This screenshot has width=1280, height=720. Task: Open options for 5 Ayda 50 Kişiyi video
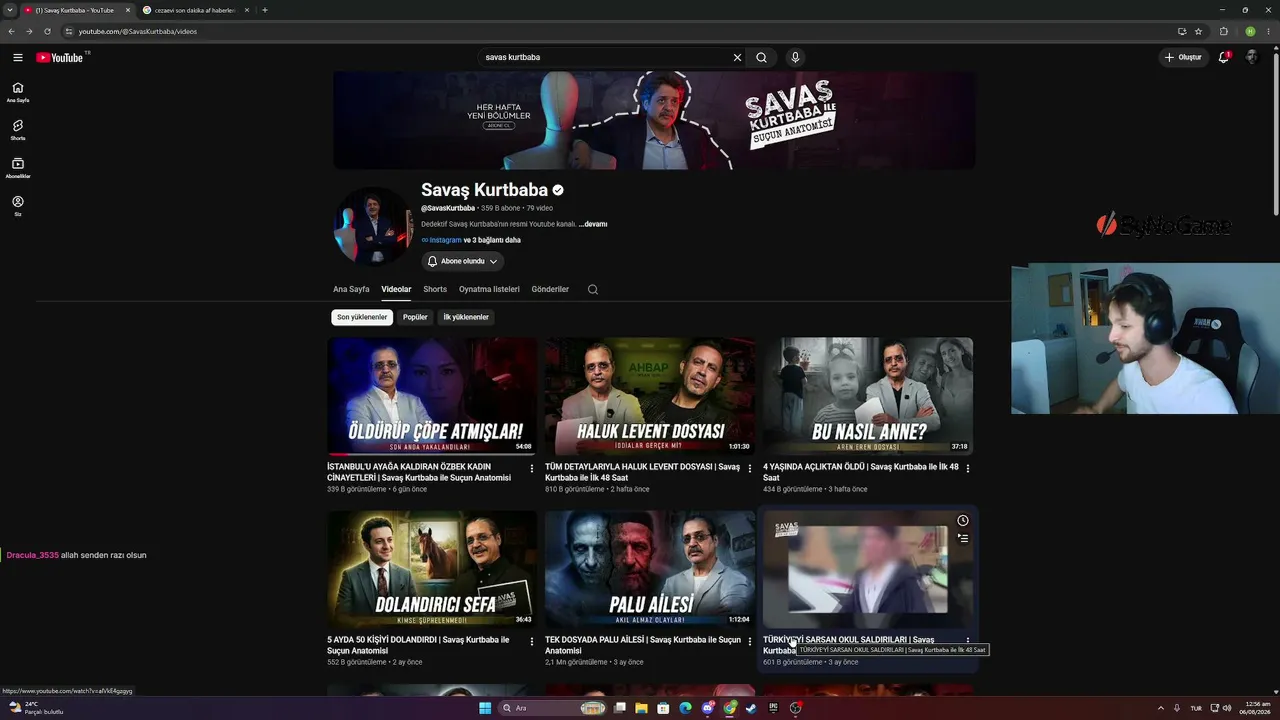532,641
